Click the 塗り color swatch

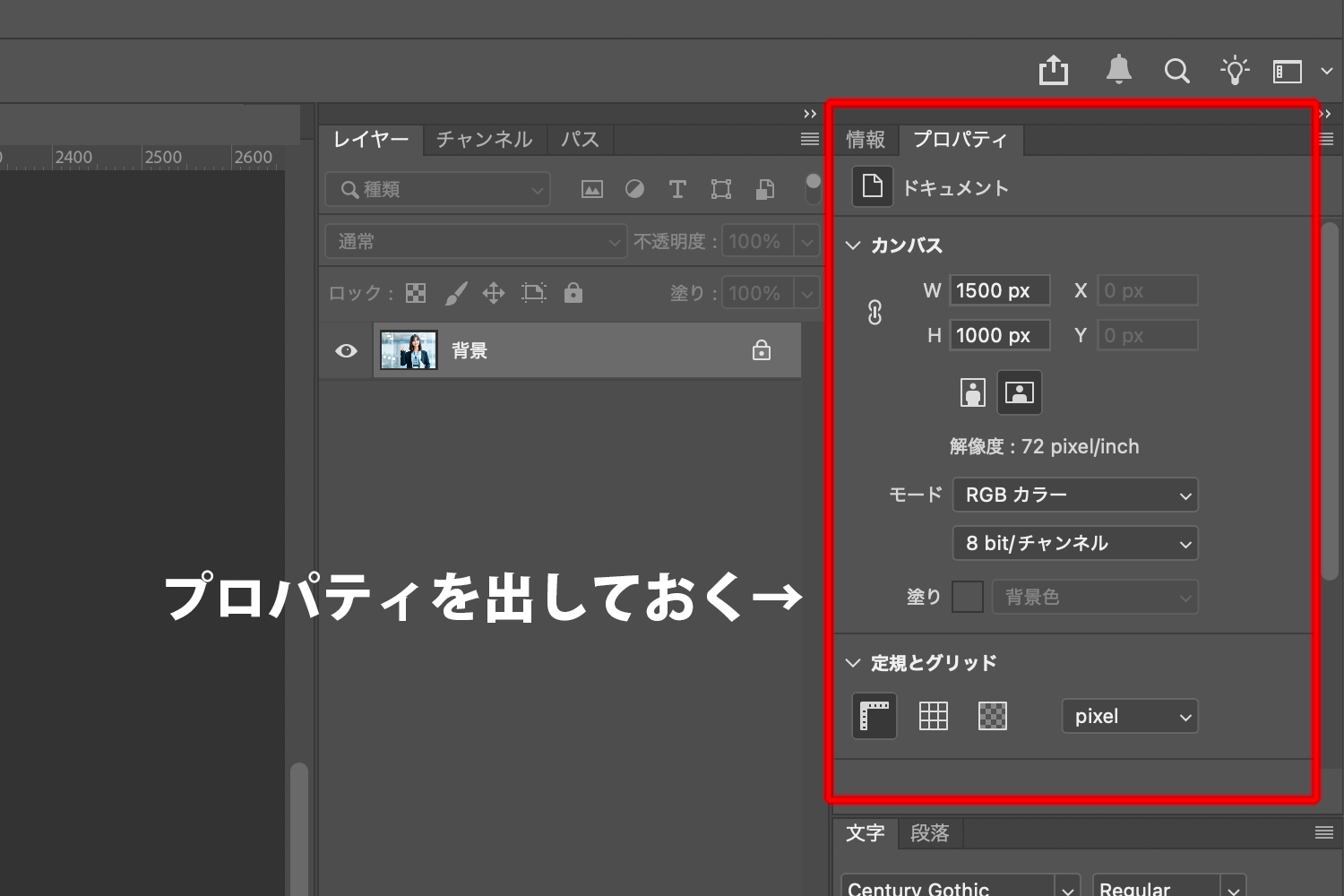(967, 597)
